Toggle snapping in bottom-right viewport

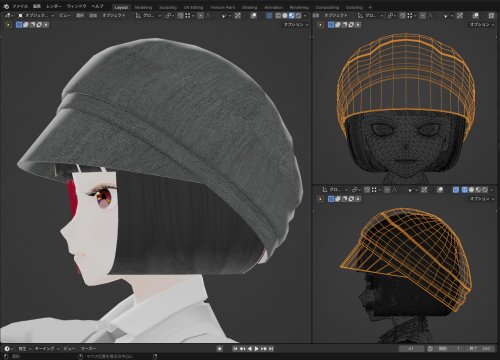pos(367,190)
